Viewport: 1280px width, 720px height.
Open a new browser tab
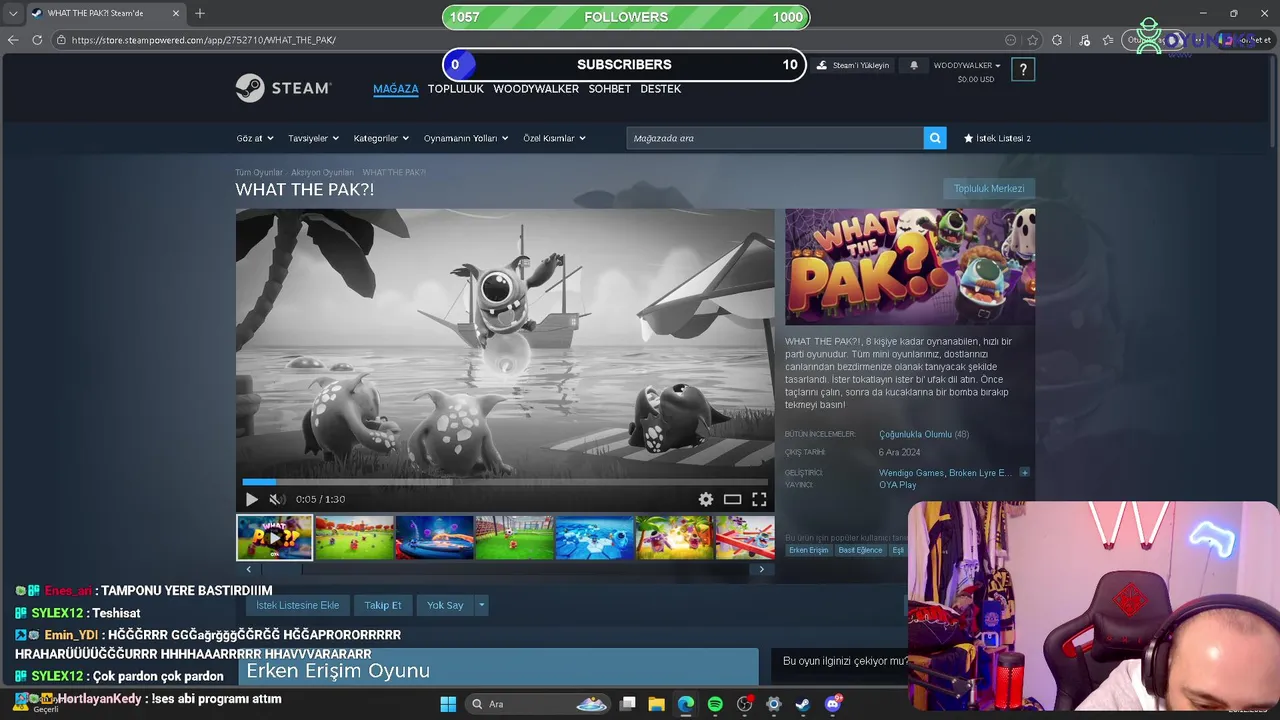tap(199, 13)
